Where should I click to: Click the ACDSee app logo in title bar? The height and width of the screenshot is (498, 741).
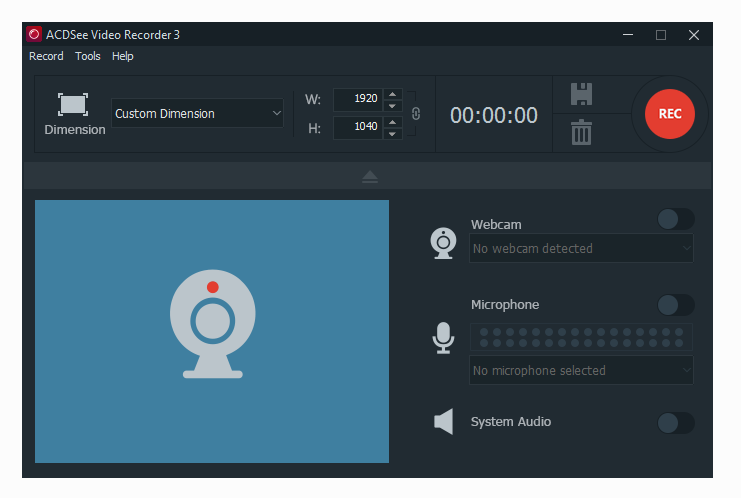(34, 34)
